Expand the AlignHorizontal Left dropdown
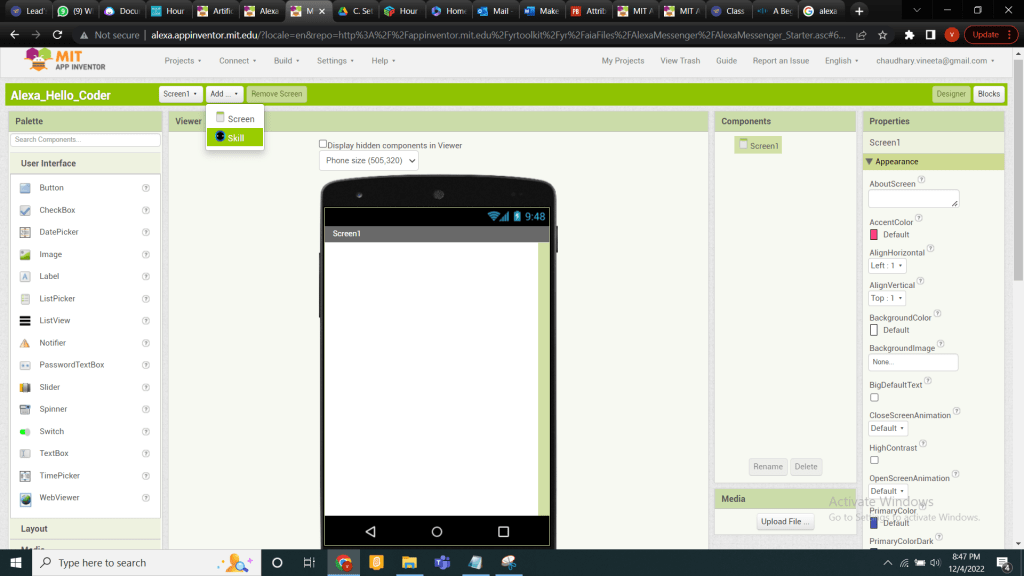 [887, 266]
